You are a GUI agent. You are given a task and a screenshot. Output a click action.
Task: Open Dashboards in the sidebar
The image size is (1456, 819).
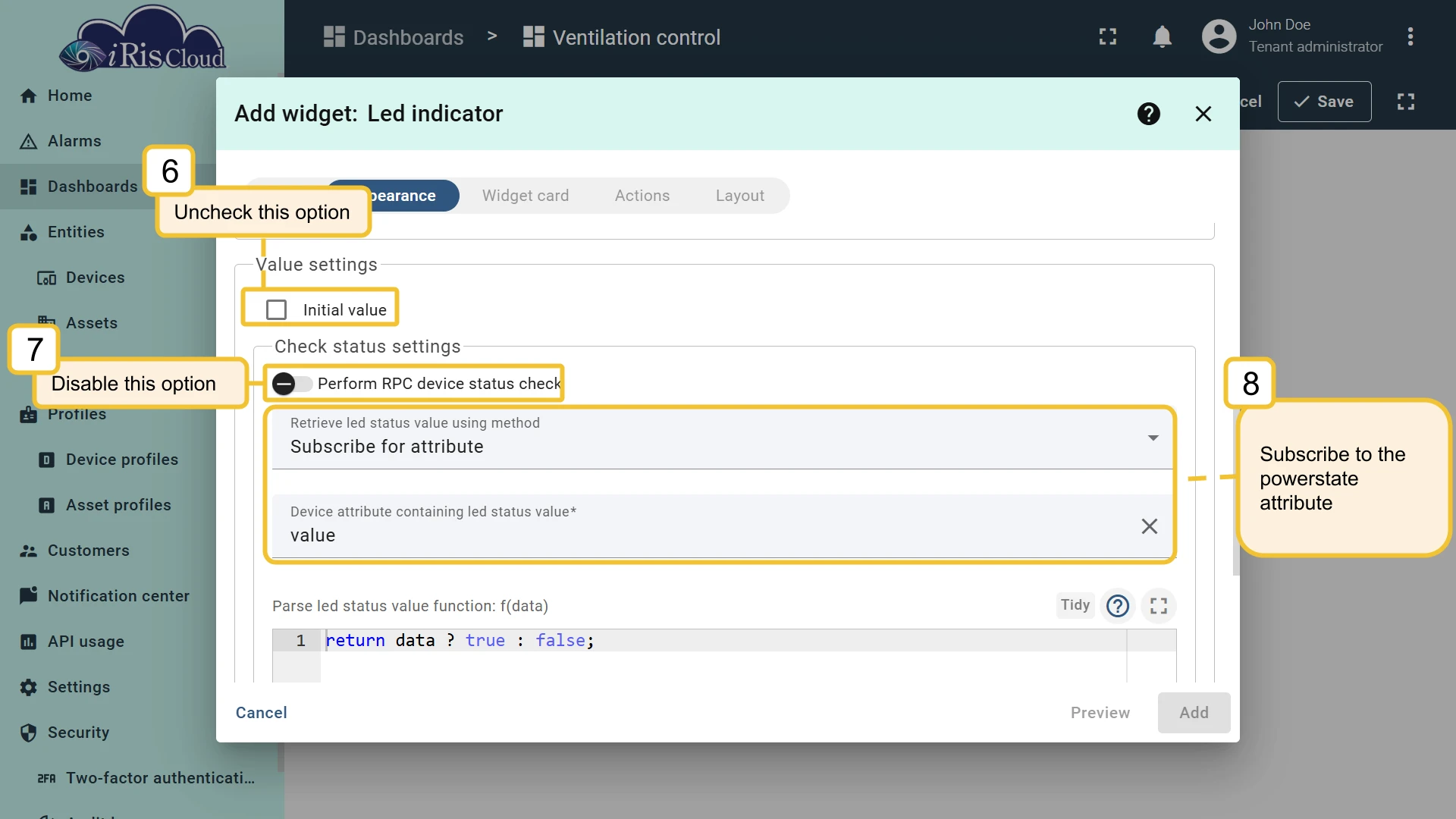78,187
